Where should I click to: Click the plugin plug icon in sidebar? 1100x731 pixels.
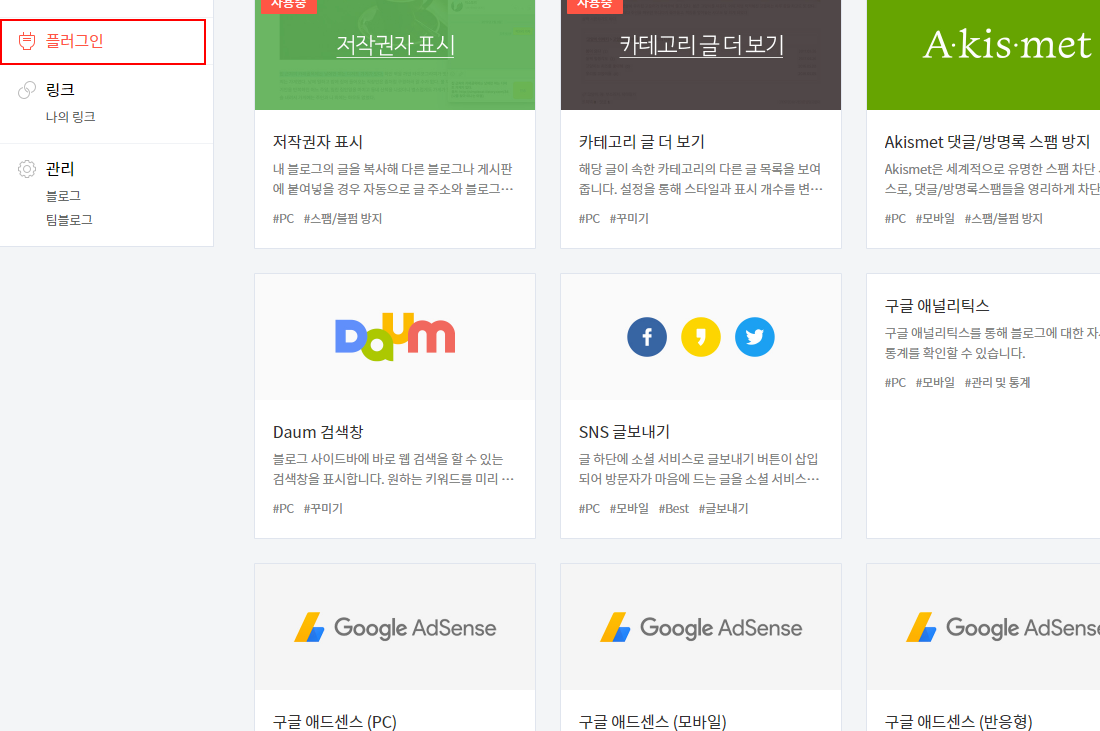(x=27, y=41)
